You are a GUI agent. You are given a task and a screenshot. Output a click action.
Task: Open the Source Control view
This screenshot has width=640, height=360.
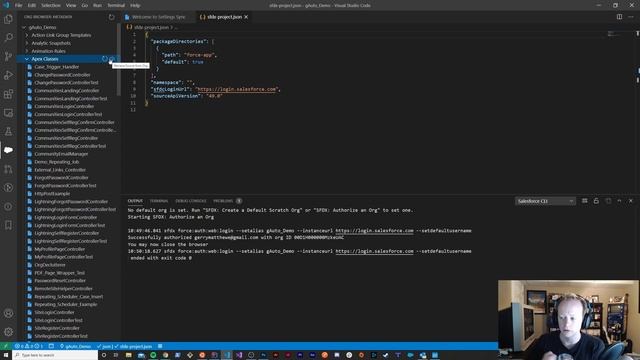coord(8,56)
